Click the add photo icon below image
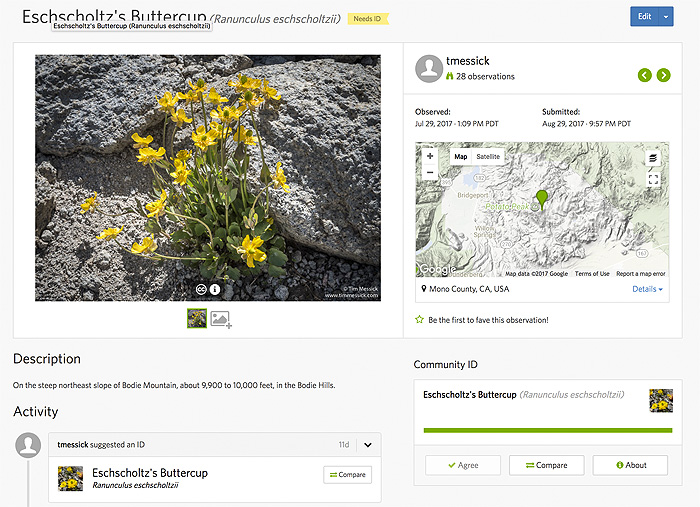This screenshot has width=700, height=507. (221, 320)
